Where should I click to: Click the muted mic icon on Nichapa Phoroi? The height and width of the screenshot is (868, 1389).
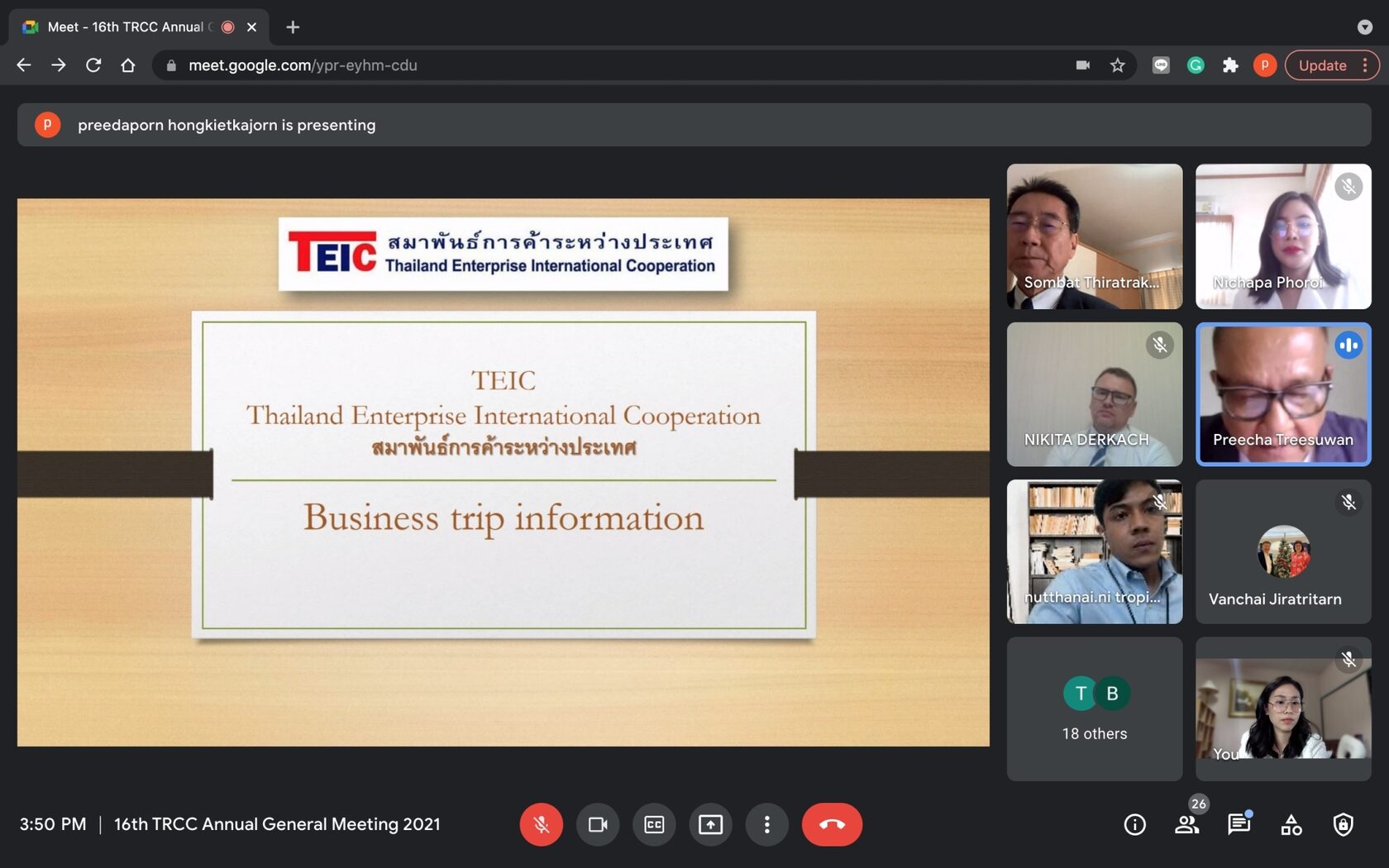tap(1348, 187)
